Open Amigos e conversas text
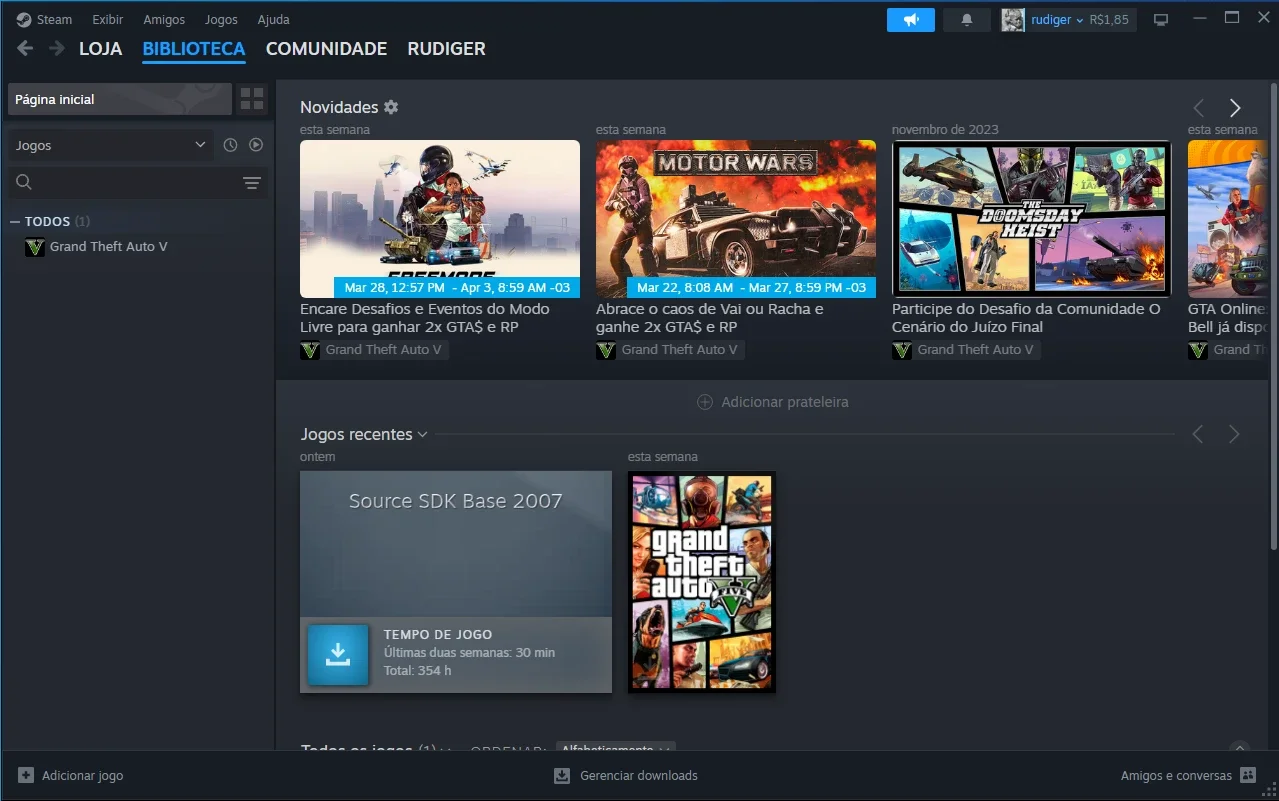 [1176, 775]
